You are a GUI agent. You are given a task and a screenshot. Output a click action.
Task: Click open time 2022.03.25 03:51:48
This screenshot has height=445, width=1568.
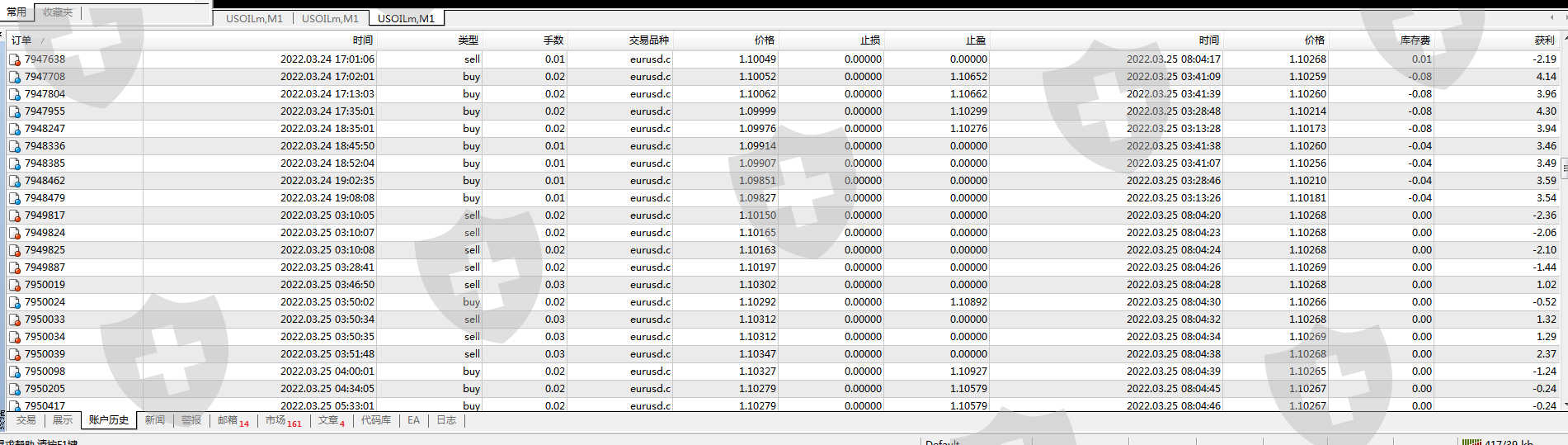click(327, 354)
